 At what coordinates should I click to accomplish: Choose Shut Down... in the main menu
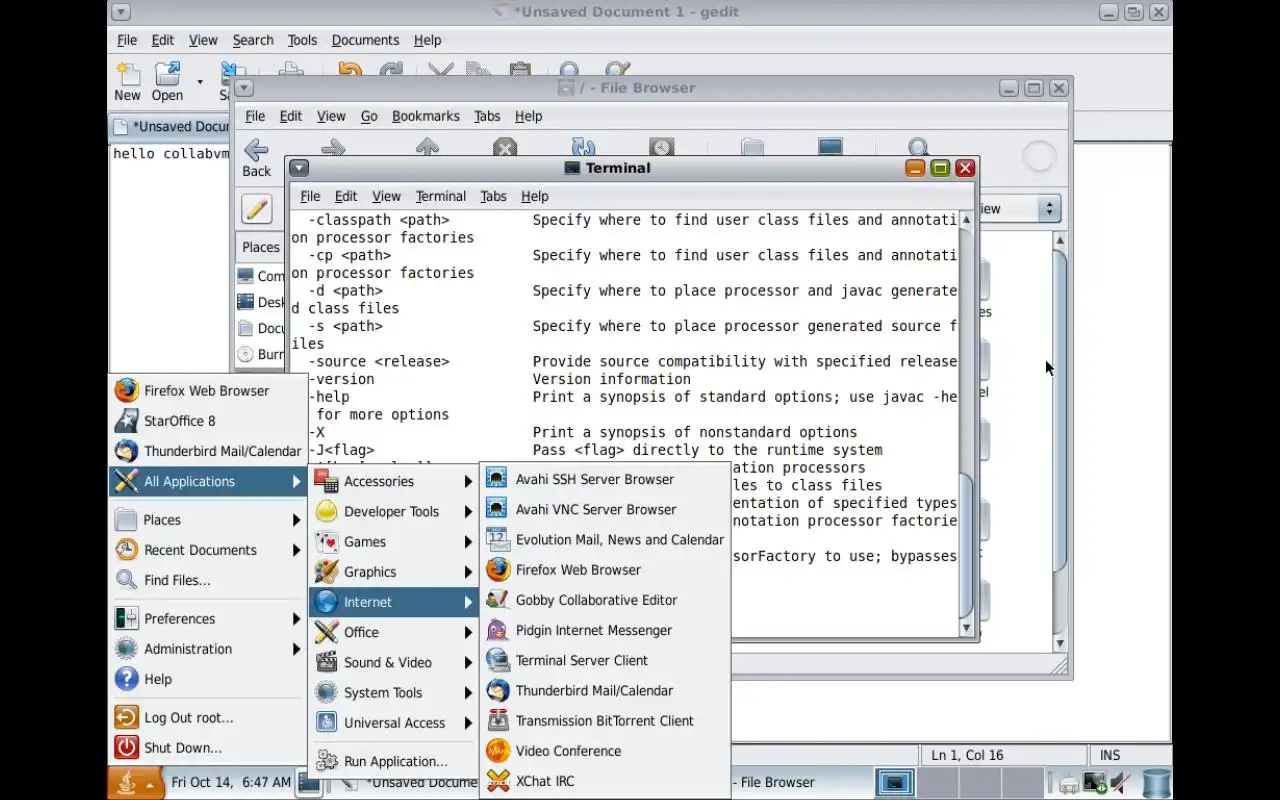pos(207,748)
